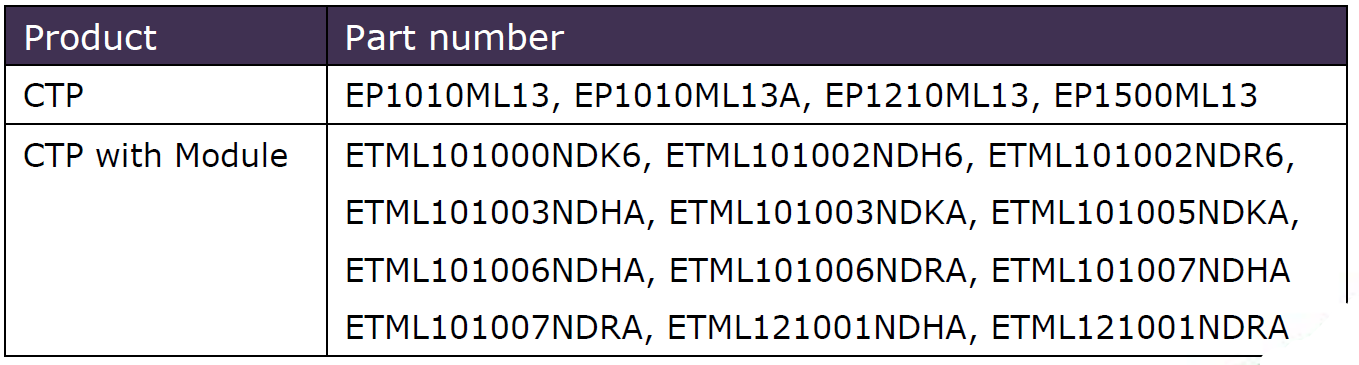Click part number ETML101003NDHA
The width and height of the screenshot is (1359, 365).
497,213
